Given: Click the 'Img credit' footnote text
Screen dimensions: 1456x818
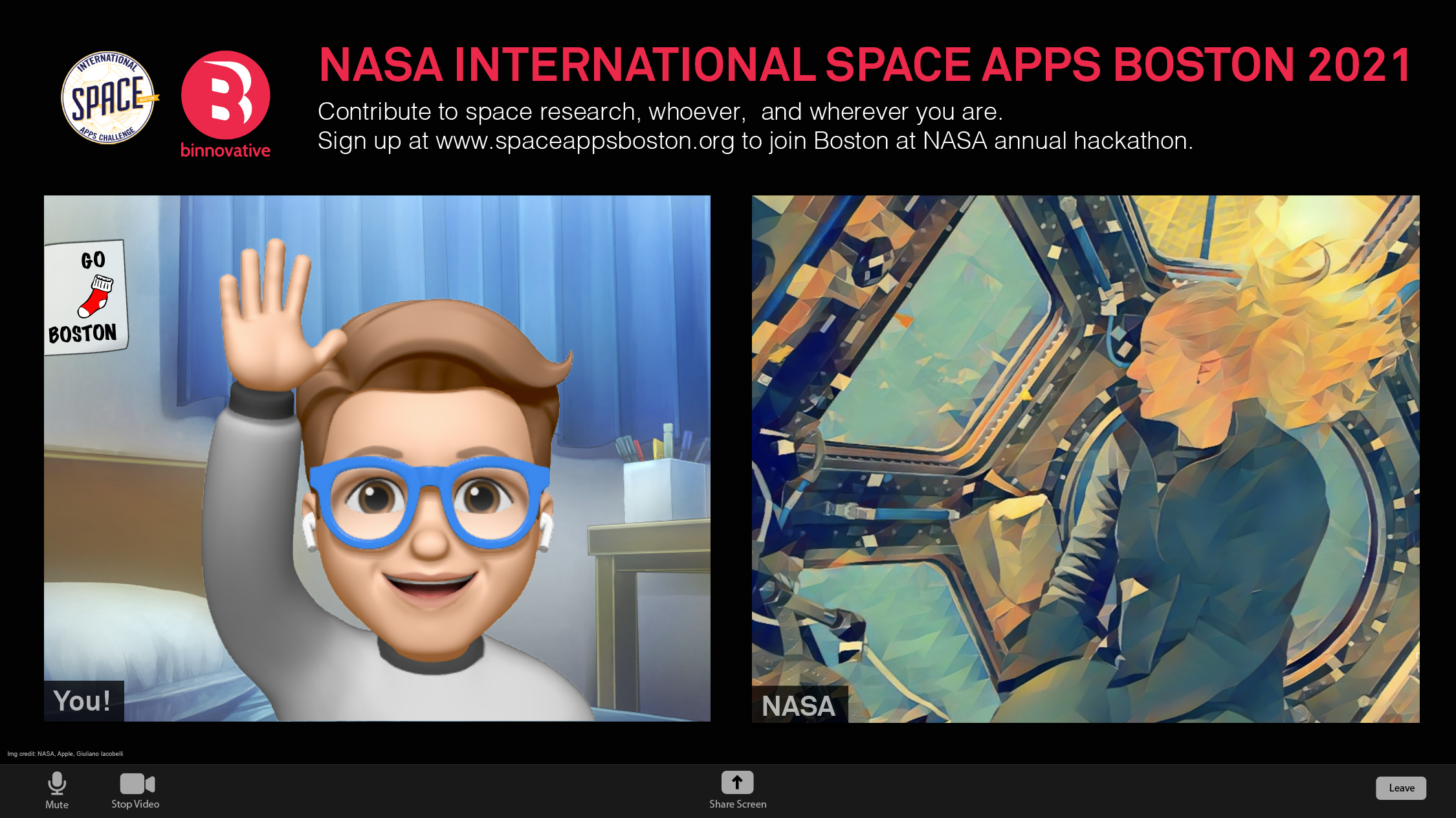Looking at the screenshot, I should (x=65, y=754).
